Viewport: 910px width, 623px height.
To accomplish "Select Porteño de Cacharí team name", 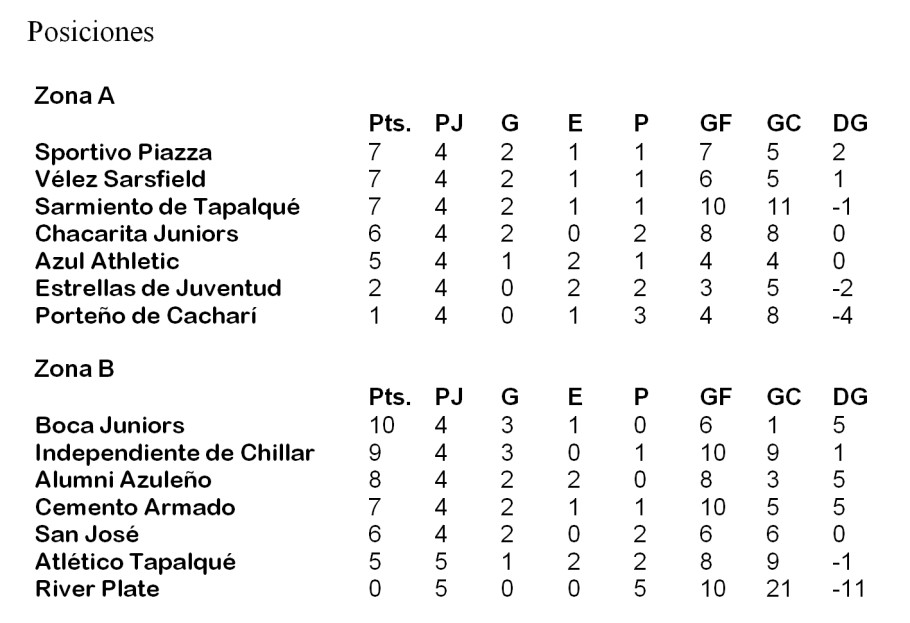I will pos(146,315).
